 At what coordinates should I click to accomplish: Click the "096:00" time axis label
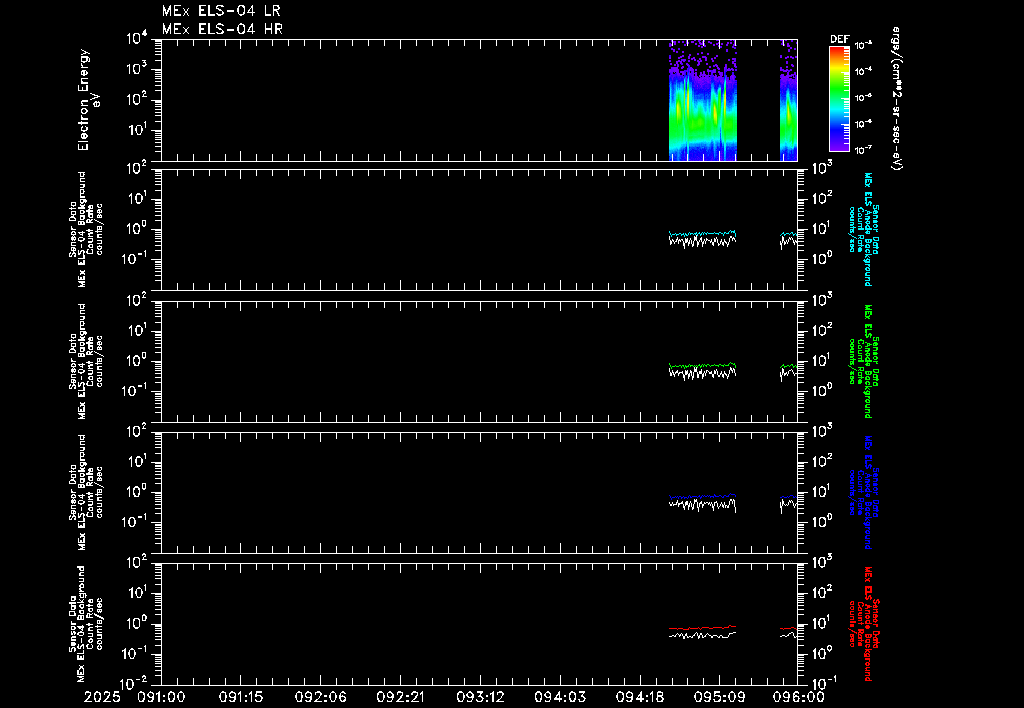(x=800, y=697)
